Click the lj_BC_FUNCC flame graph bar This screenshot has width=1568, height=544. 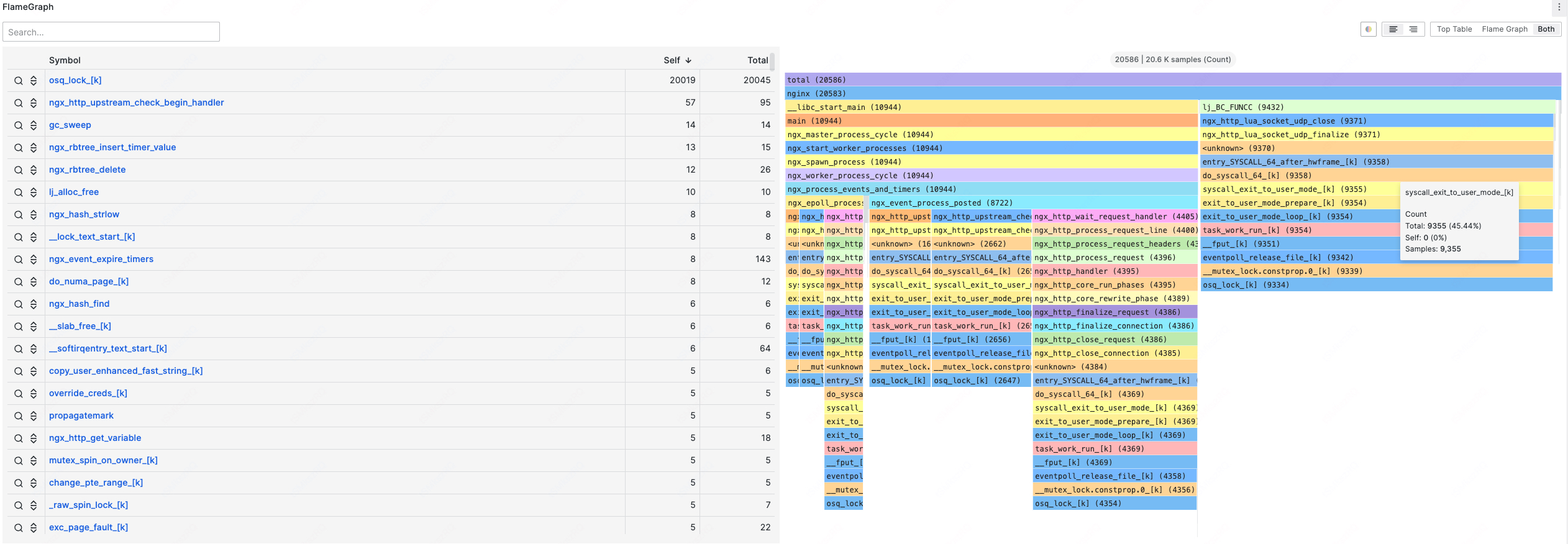[x=1375, y=107]
